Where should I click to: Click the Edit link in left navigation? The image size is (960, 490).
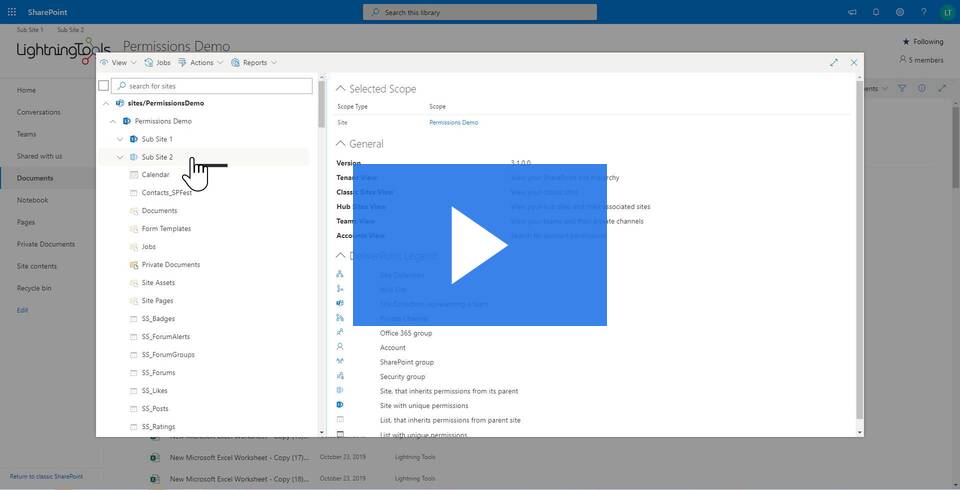(22, 311)
